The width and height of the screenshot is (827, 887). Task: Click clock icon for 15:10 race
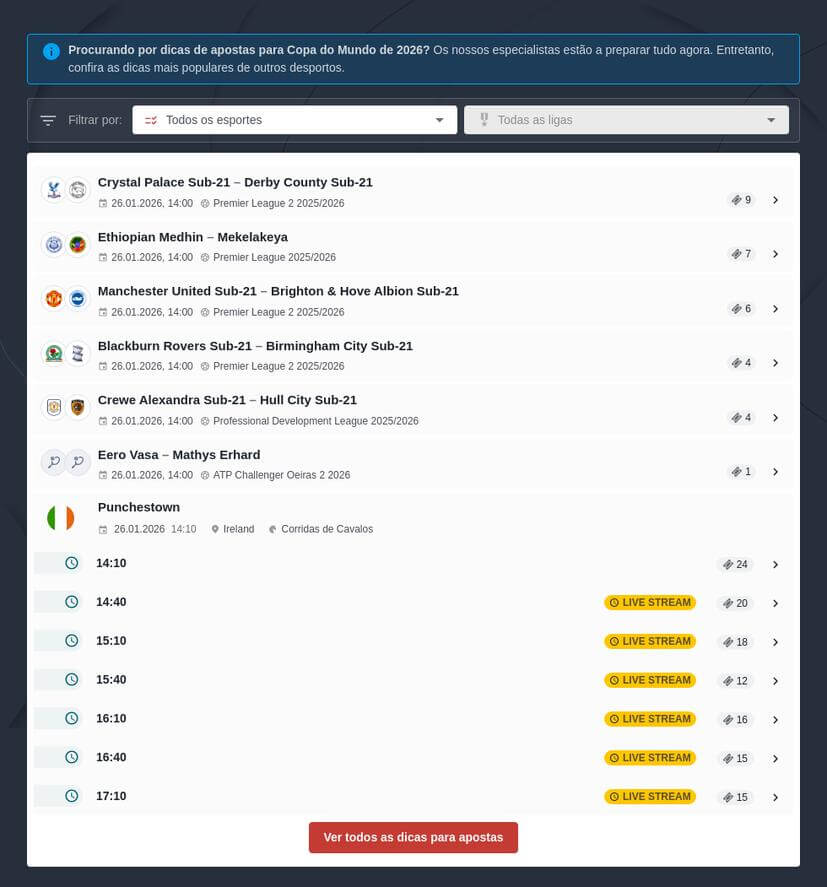pyautogui.click(x=71, y=641)
